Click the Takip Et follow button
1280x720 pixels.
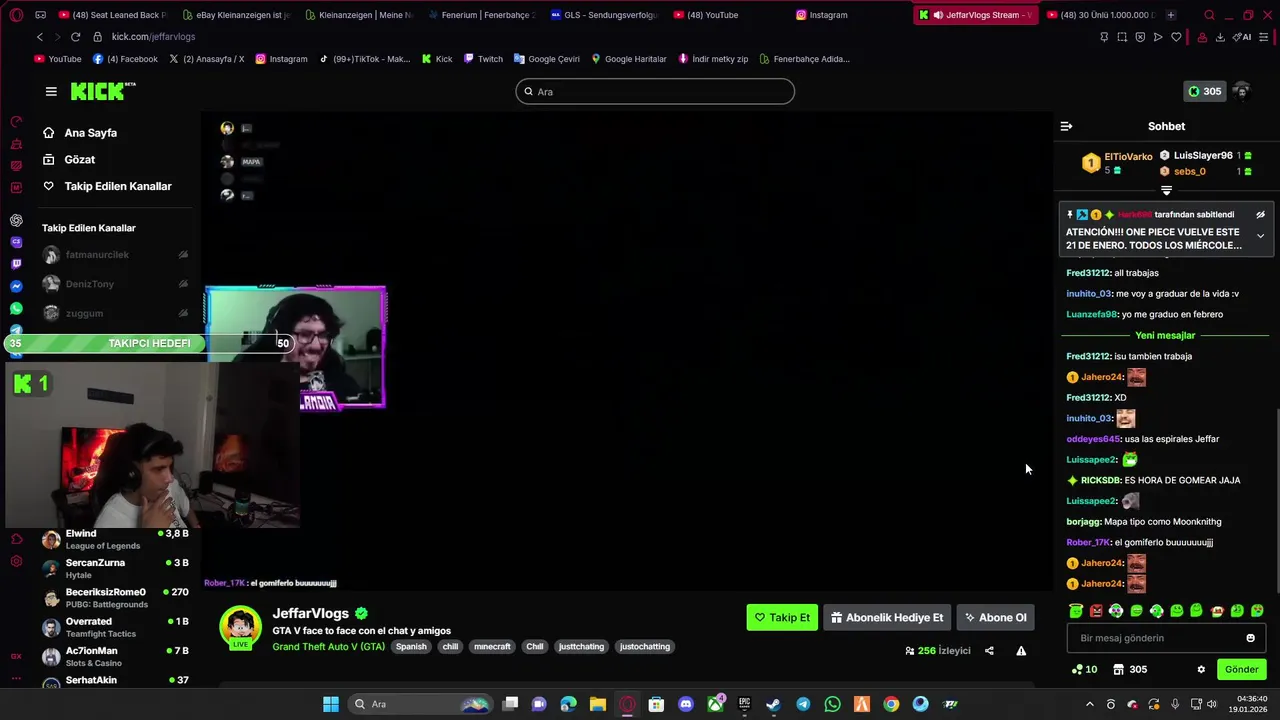coord(782,617)
